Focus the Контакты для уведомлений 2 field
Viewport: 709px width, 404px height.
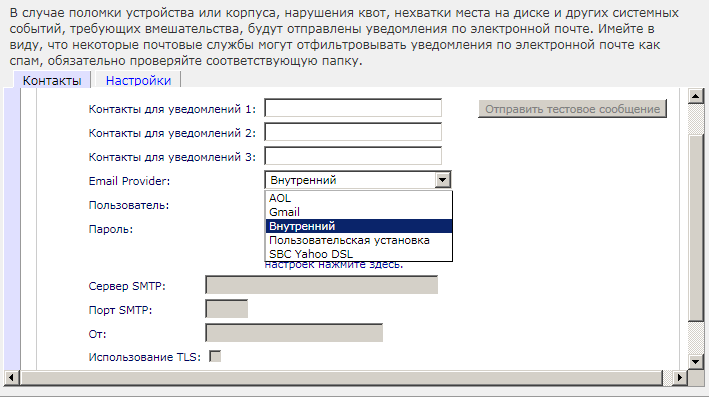(x=353, y=132)
